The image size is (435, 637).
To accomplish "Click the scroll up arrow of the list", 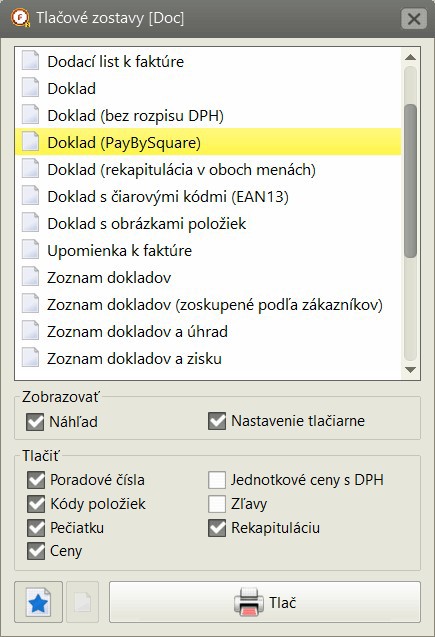I will [x=410, y=57].
